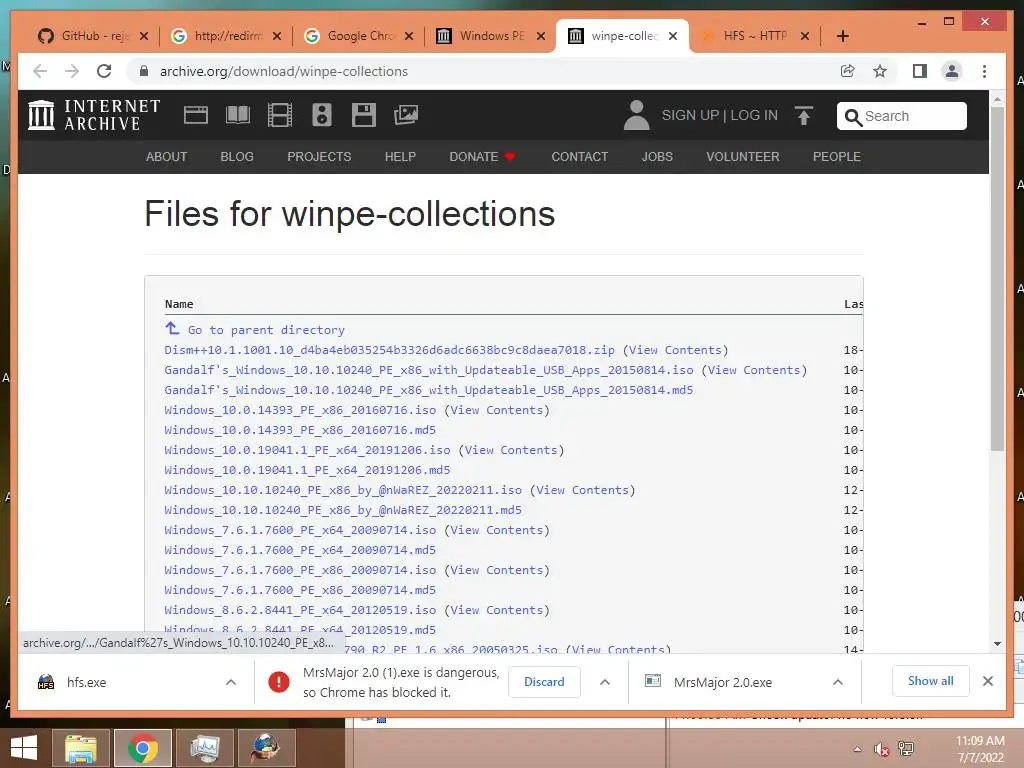This screenshot has height=768, width=1024.
Task: Discard the blocked MrsMajor download
Action: pos(544,682)
